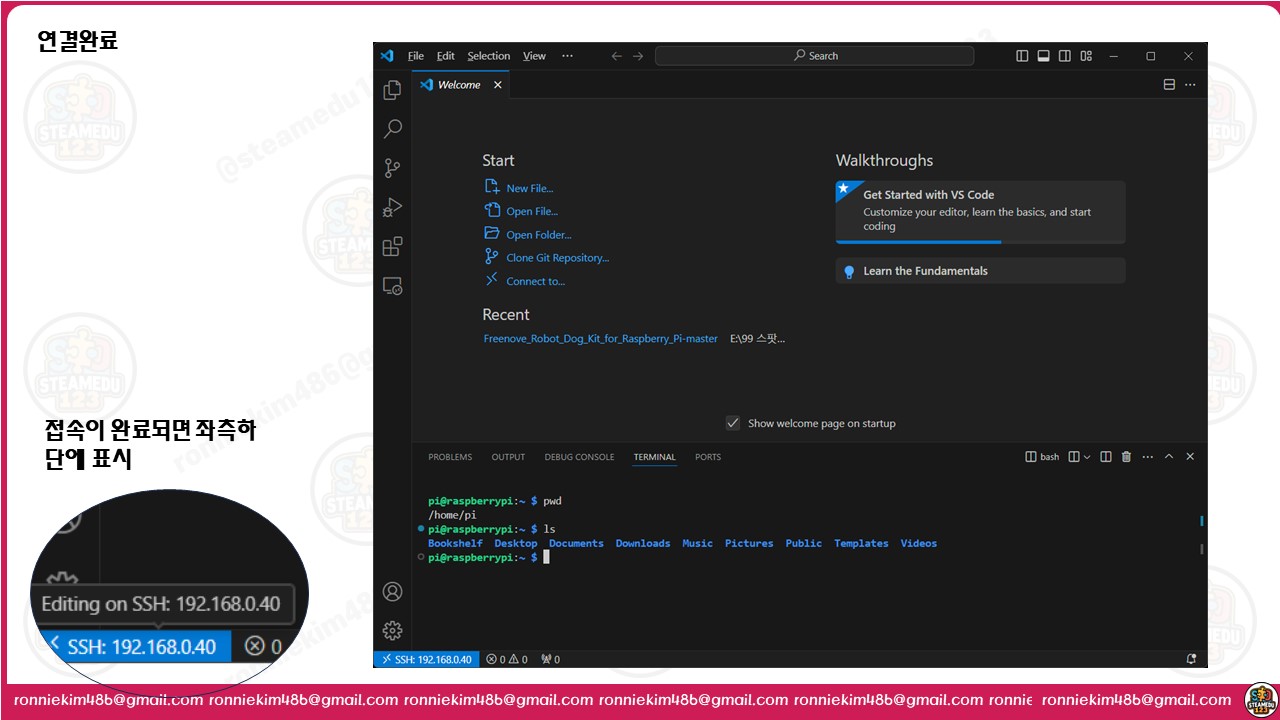Screen dimensions: 1280x720
Task: Select the Welcome editor tab
Action: click(x=460, y=85)
